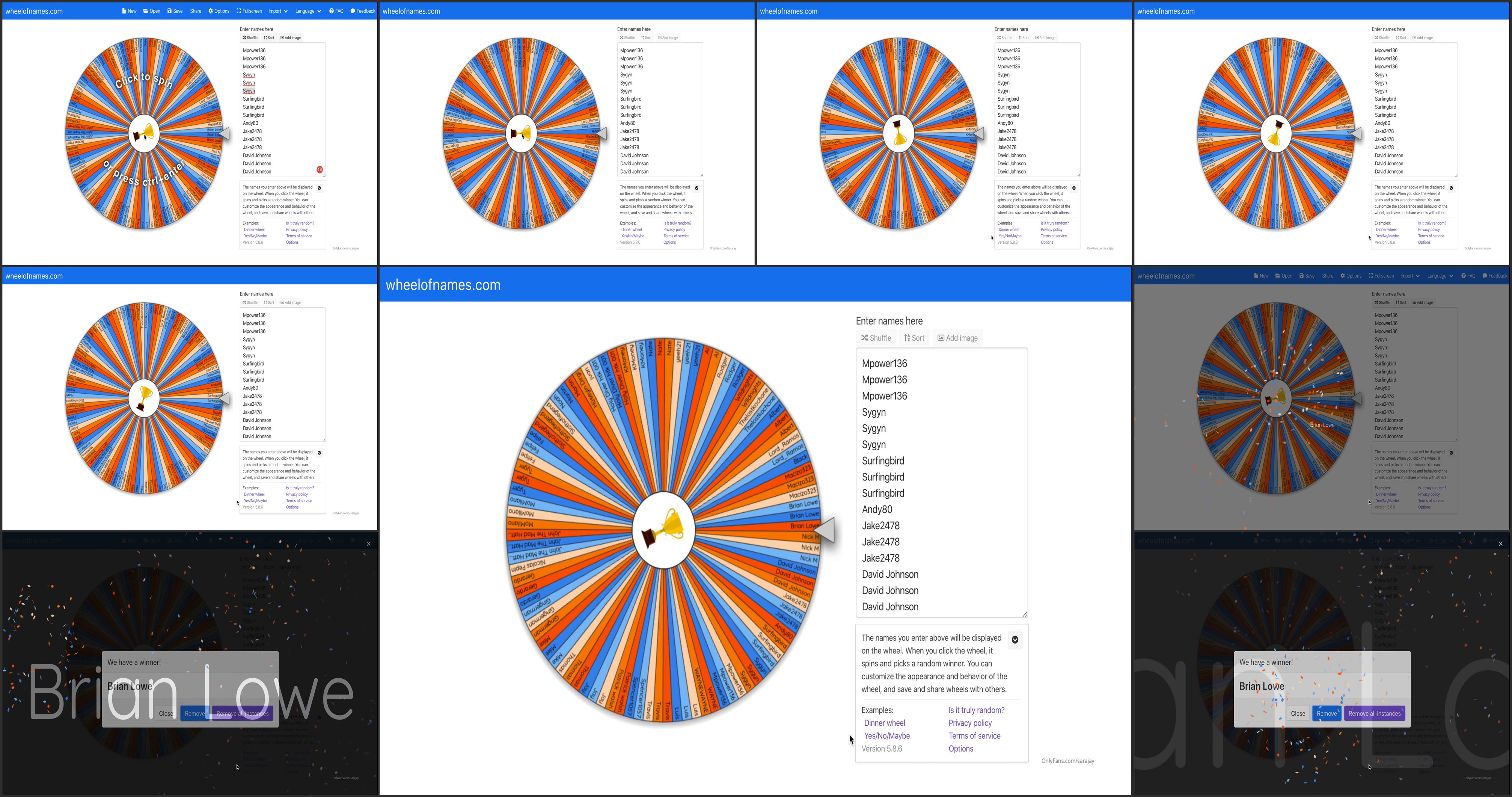The height and width of the screenshot is (797, 1512).
Task: Expand the Import dropdown in the bright toolbar
Action: click(x=277, y=11)
